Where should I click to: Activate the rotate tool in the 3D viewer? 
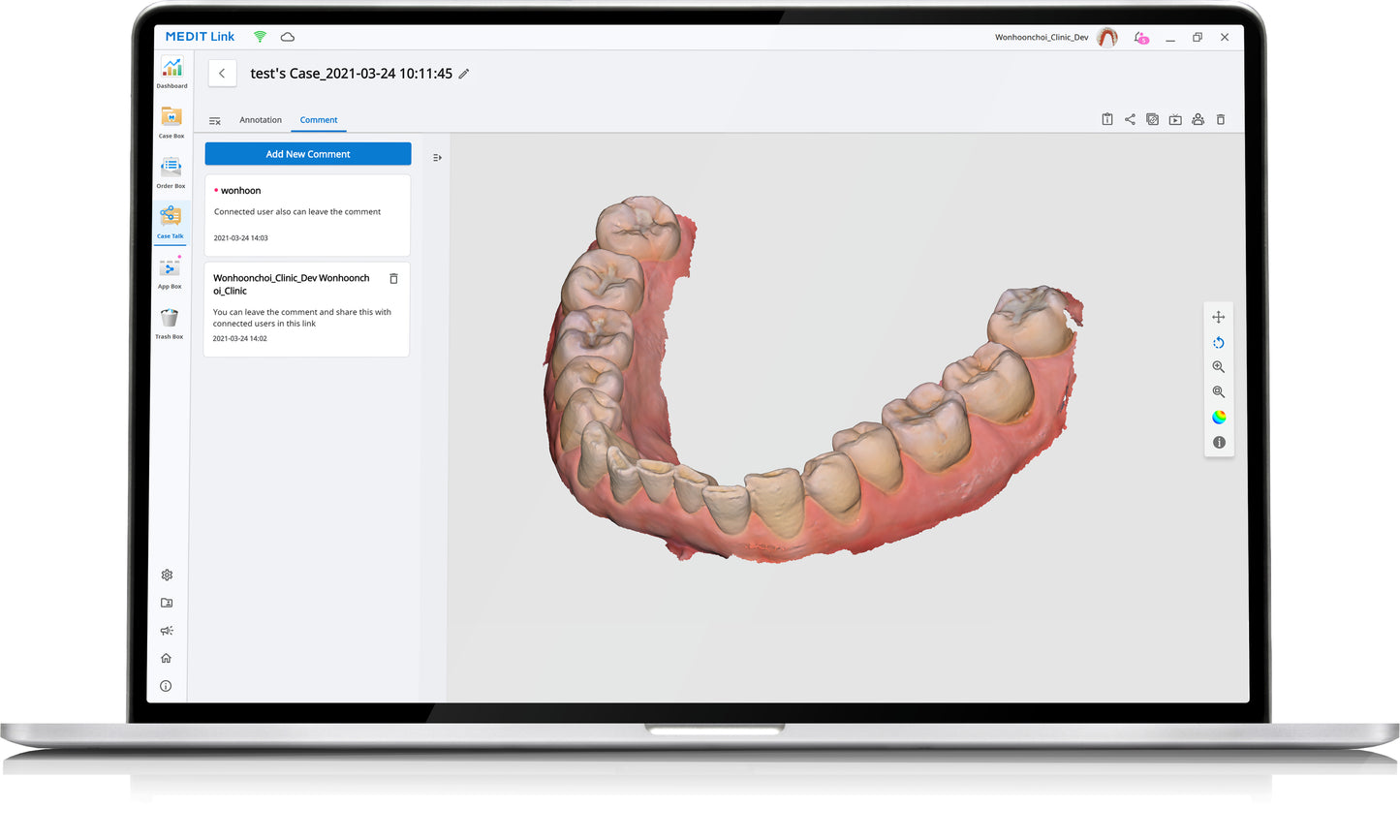coord(1218,342)
